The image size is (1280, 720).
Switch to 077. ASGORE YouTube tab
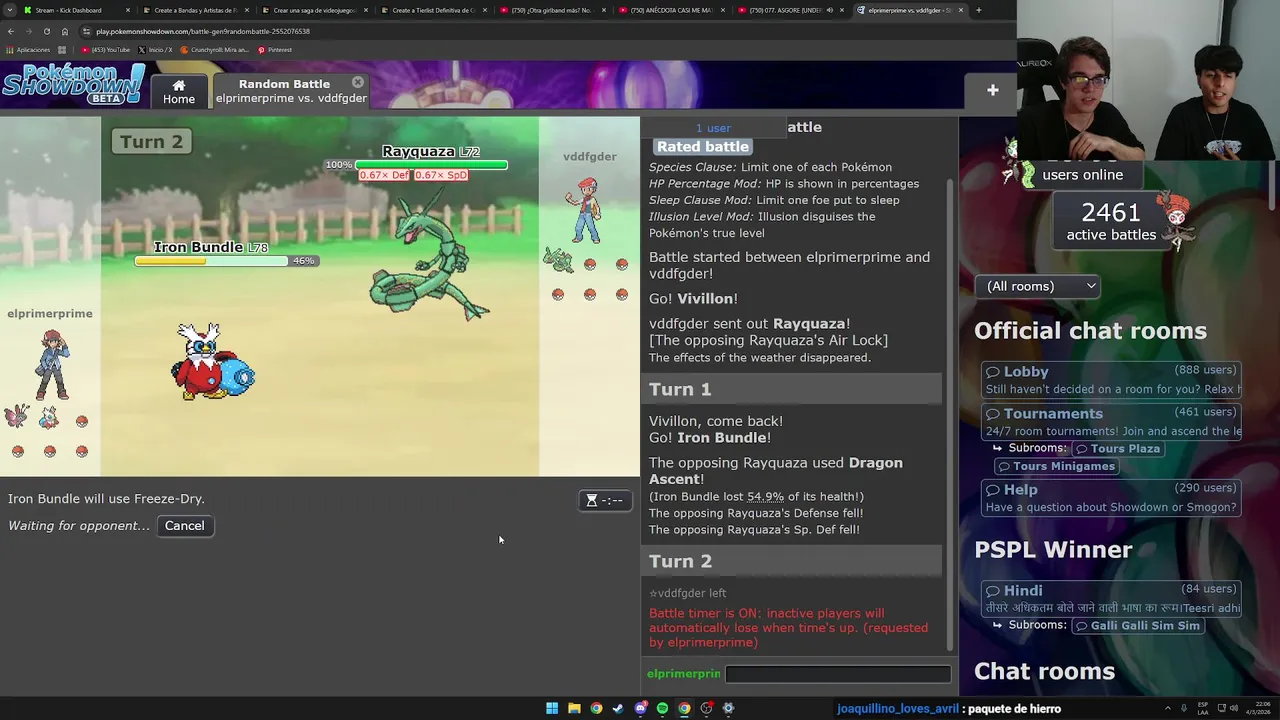pyautogui.click(x=790, y=10)
